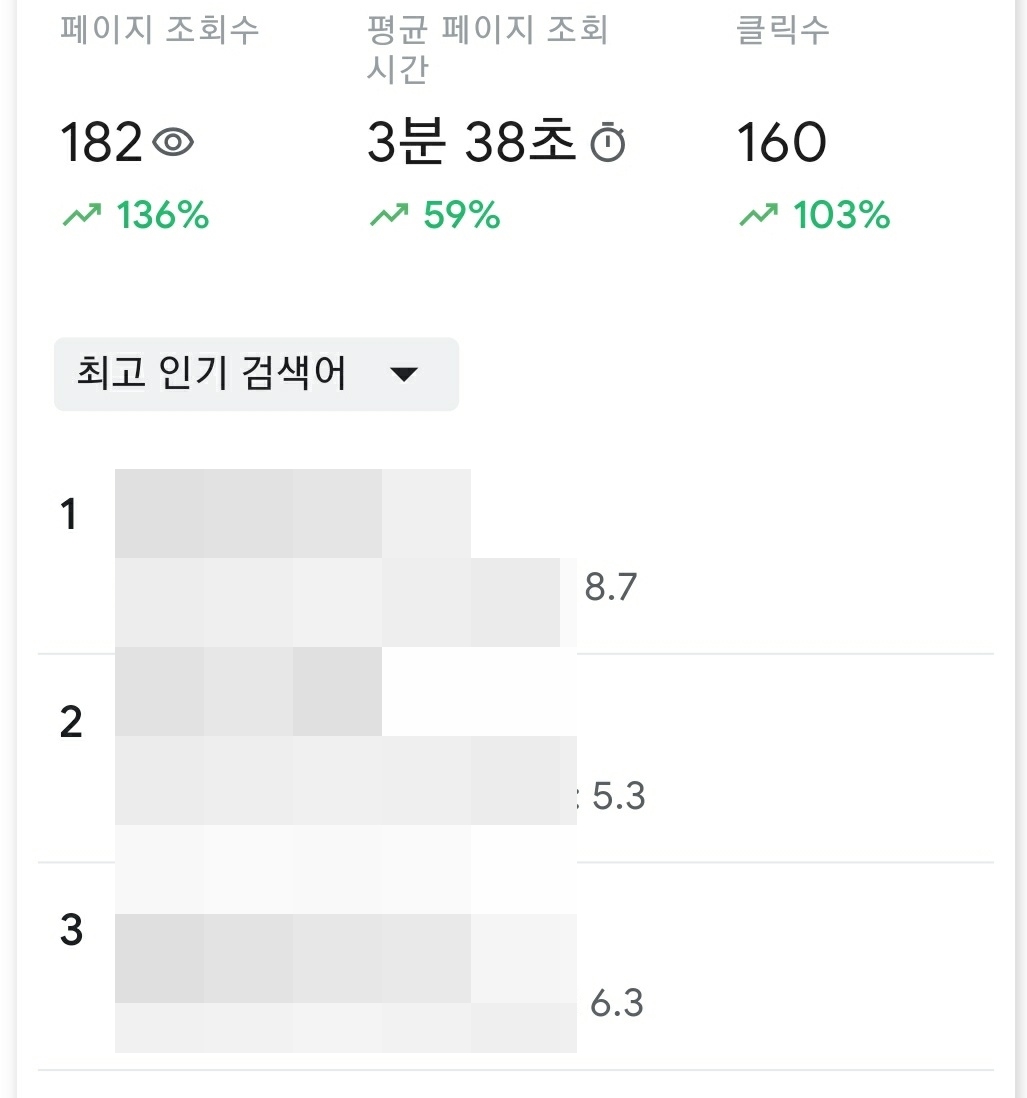Image resolution: width=1027 pixels, height=1098 pixels.
Task: Click the green trend arrow under 페이지 조회수
Action: pyautogui.click(x=83, y=212)
